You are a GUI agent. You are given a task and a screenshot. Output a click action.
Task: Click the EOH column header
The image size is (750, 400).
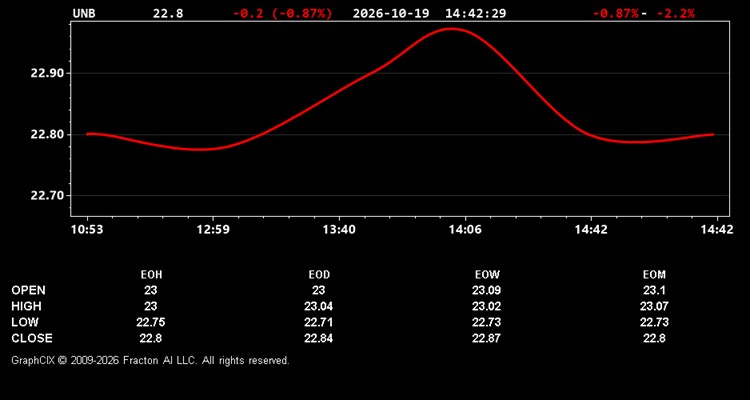(x=151, y=275)
